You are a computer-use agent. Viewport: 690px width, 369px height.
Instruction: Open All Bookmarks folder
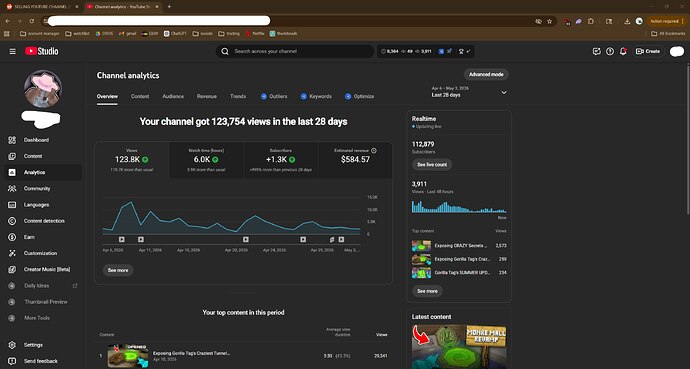(668, 33)
